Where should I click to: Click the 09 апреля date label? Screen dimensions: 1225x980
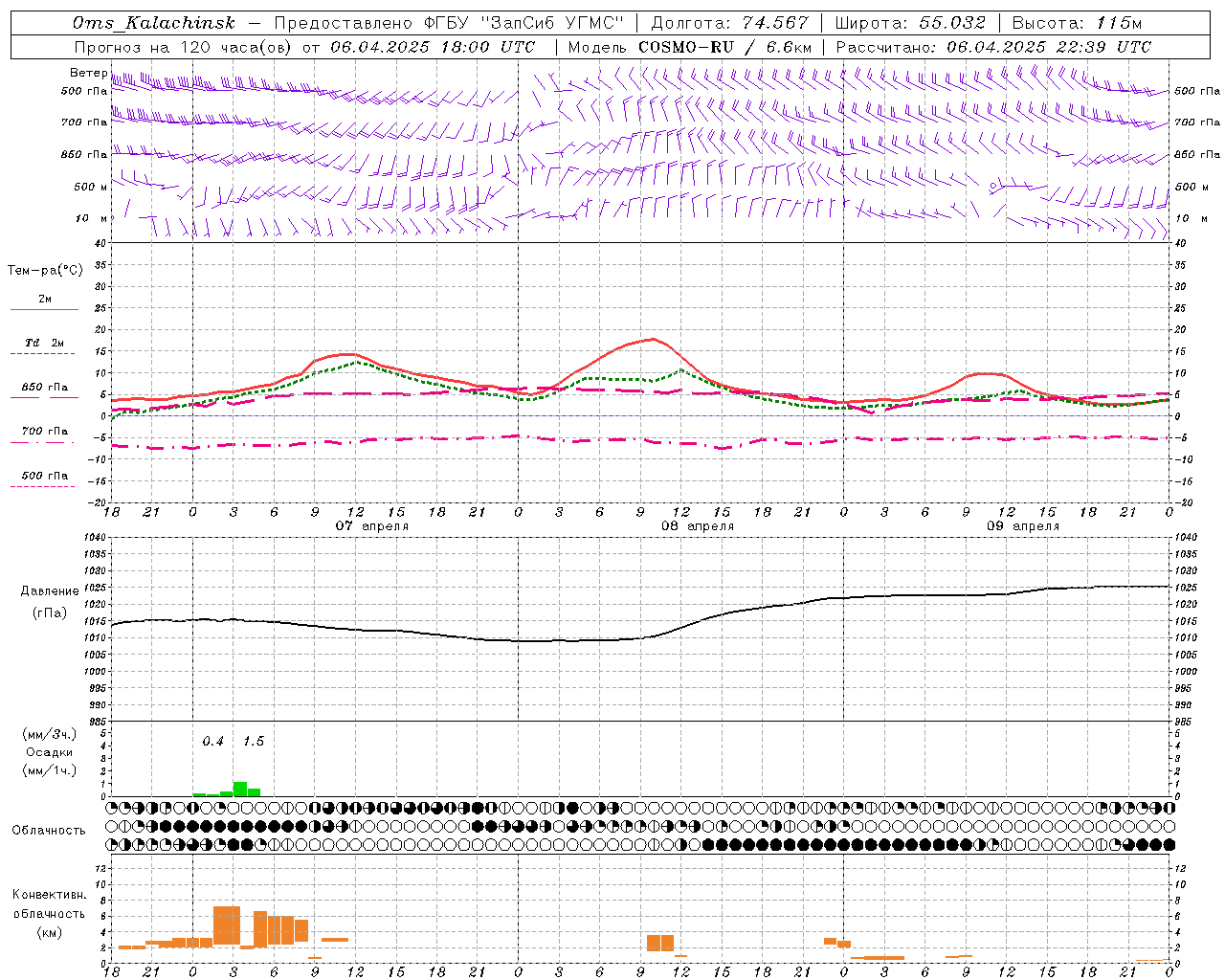coord(1023,525)
